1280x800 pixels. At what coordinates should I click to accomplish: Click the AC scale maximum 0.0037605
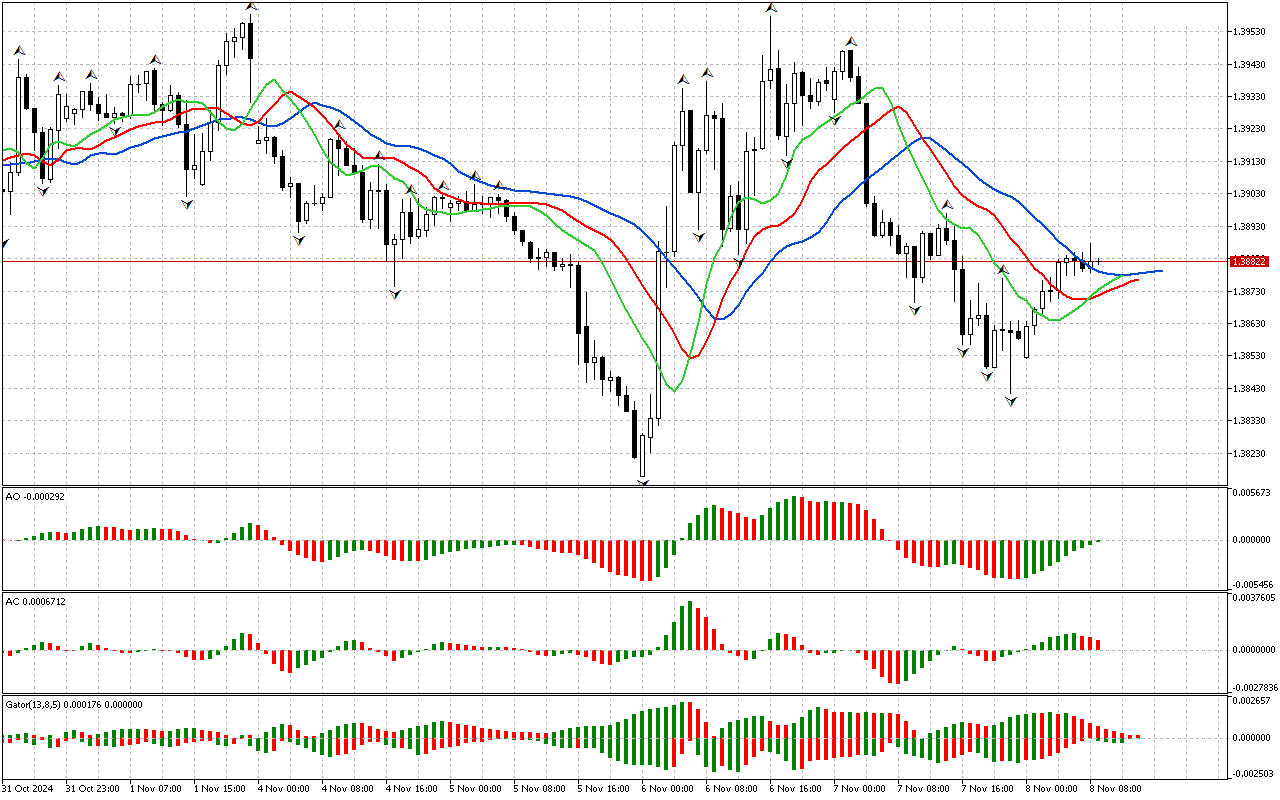click(1253, 598)
